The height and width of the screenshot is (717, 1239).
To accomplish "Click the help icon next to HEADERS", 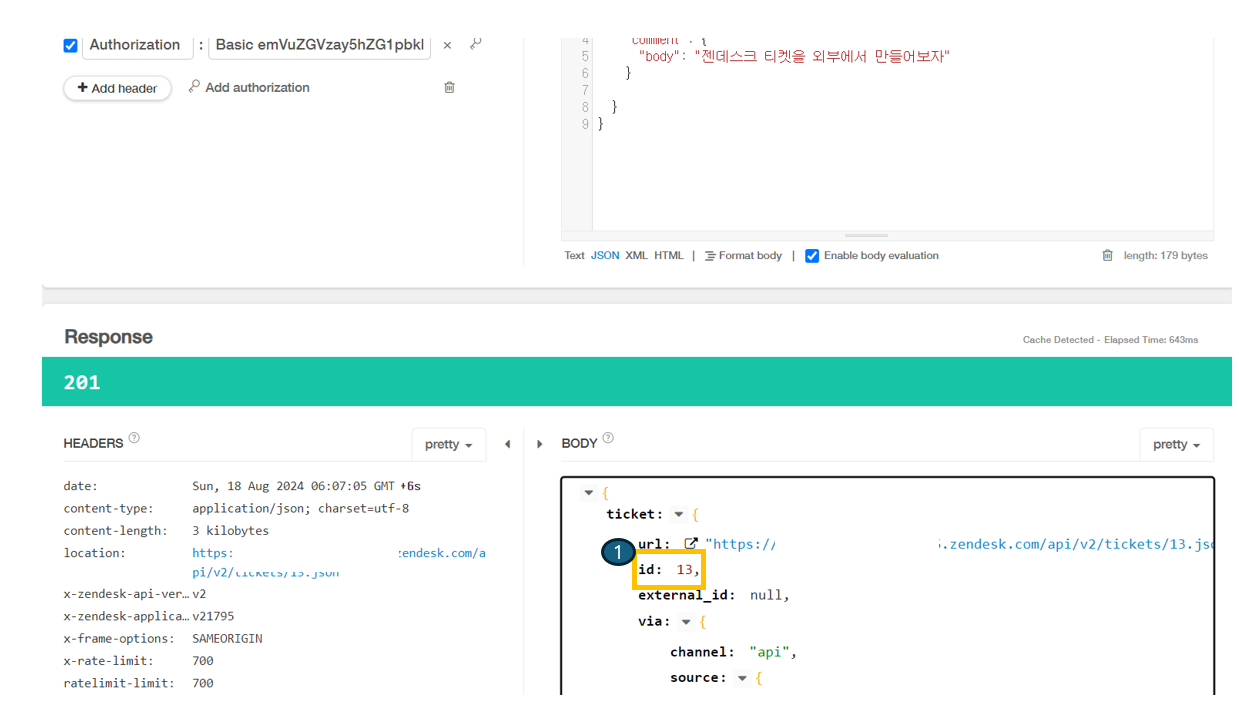I will [133, 437].
